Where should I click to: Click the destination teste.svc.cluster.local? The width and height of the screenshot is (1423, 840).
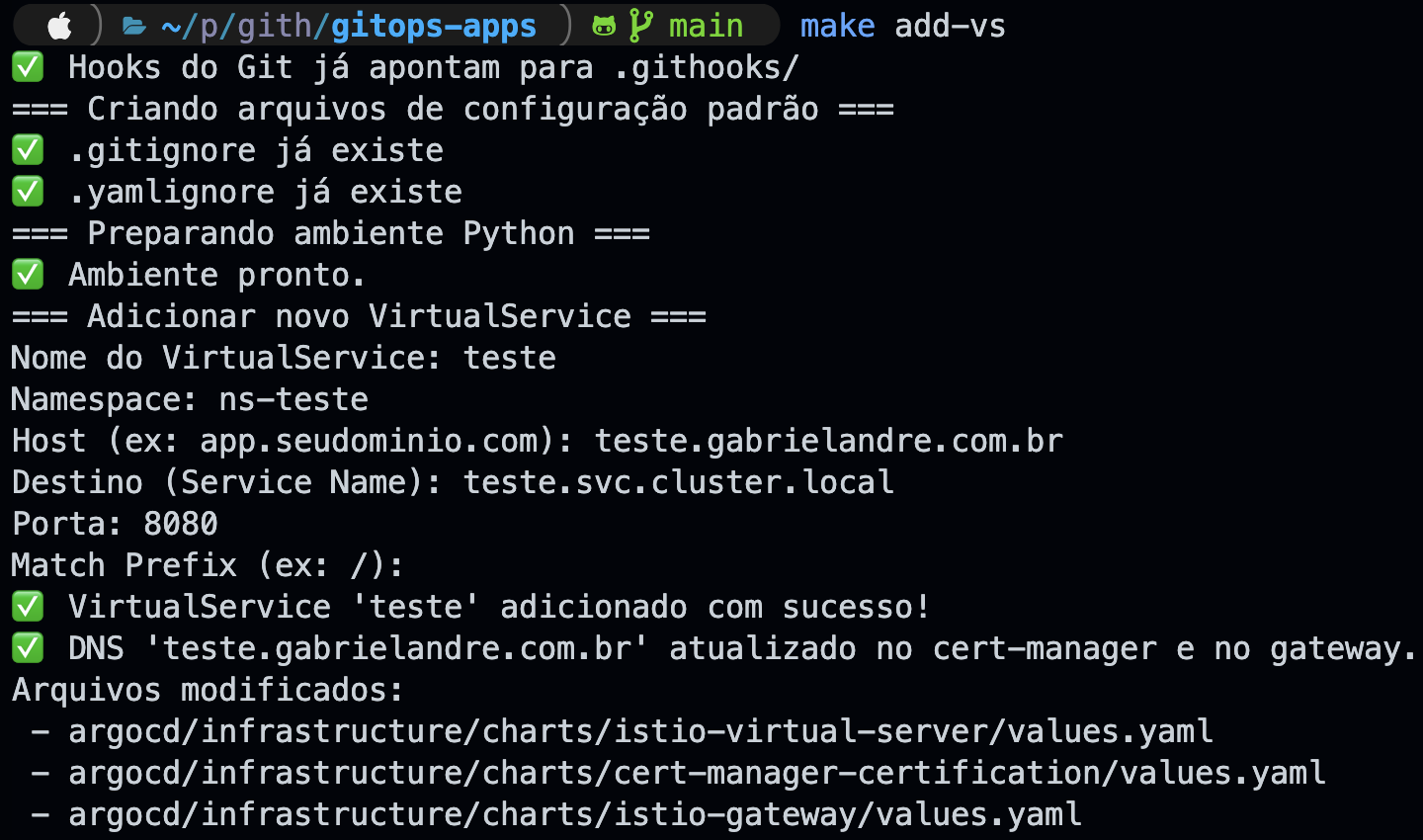coord(679,482)
